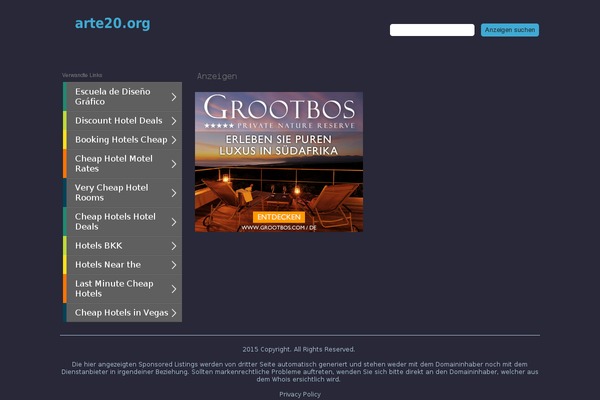Open the Privacy Policy link
The height and width of the screenshot is (400, 600).
[300, 394]
